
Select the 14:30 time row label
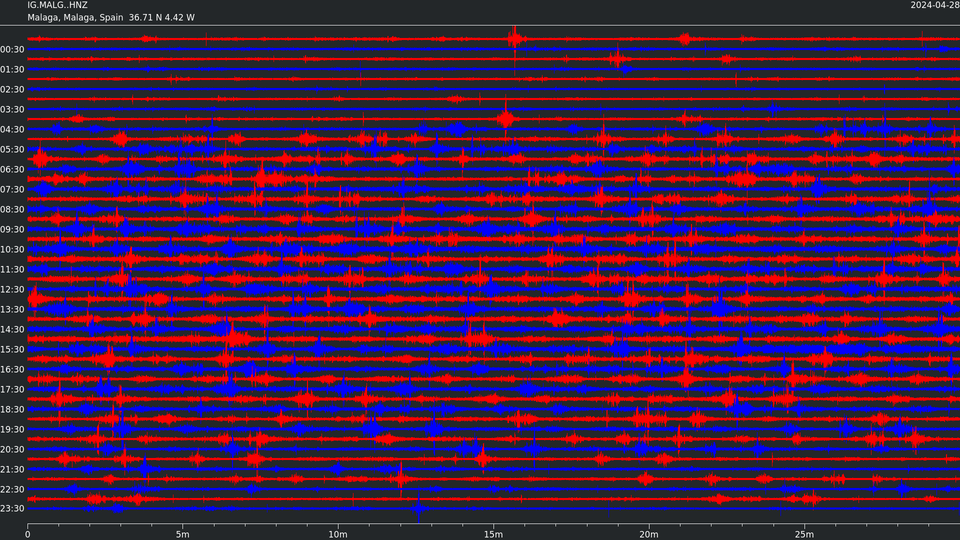12,329
